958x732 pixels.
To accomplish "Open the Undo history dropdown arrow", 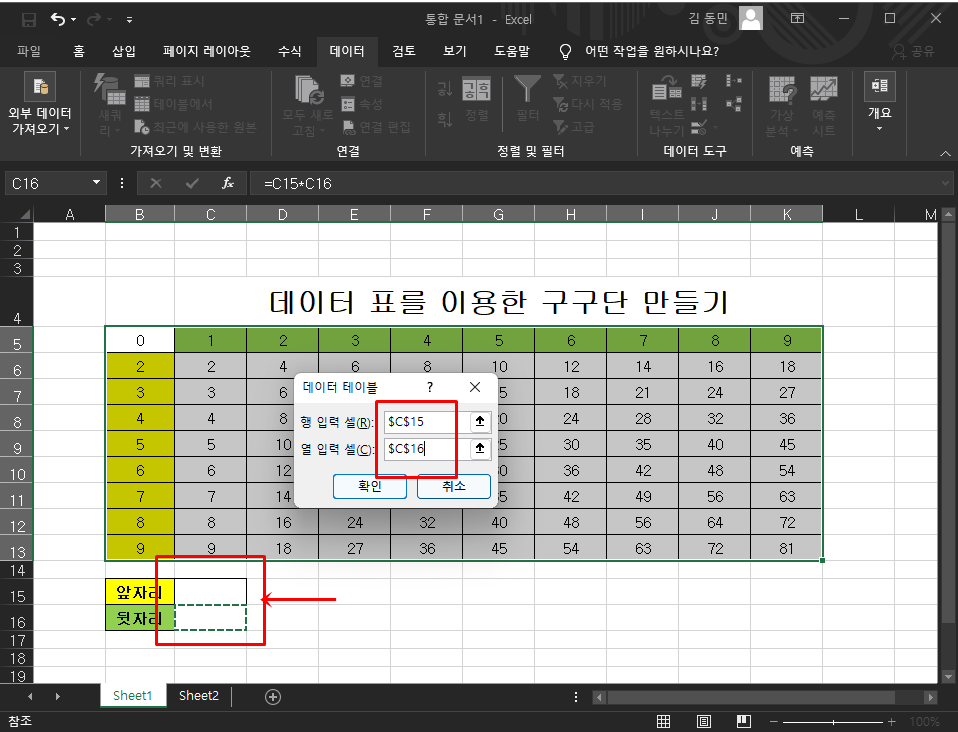I will [73, 20].
